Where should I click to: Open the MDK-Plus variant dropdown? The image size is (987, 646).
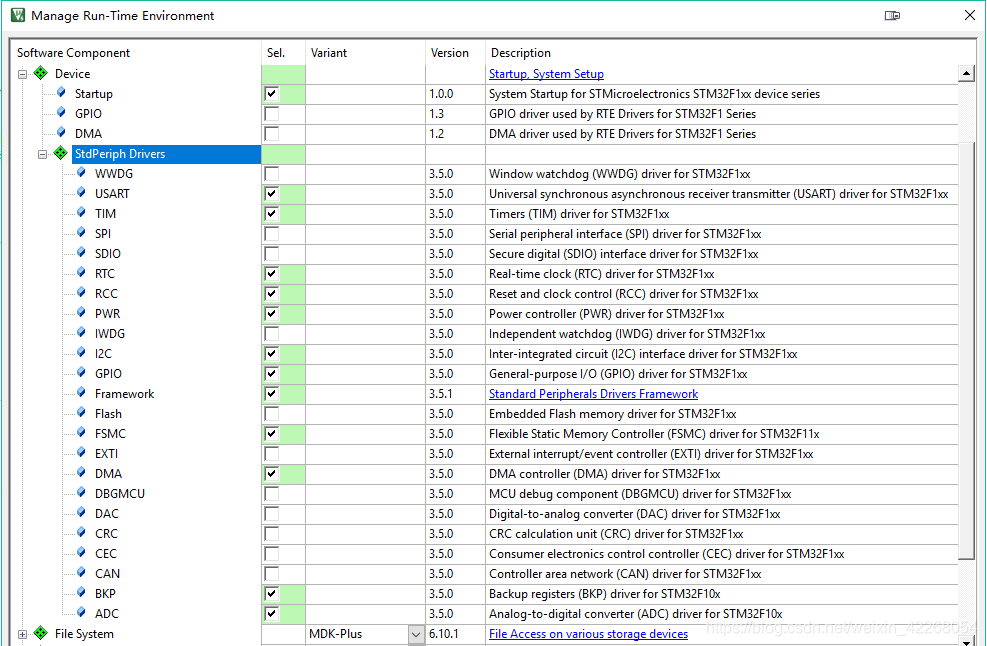tap(415, 635)
